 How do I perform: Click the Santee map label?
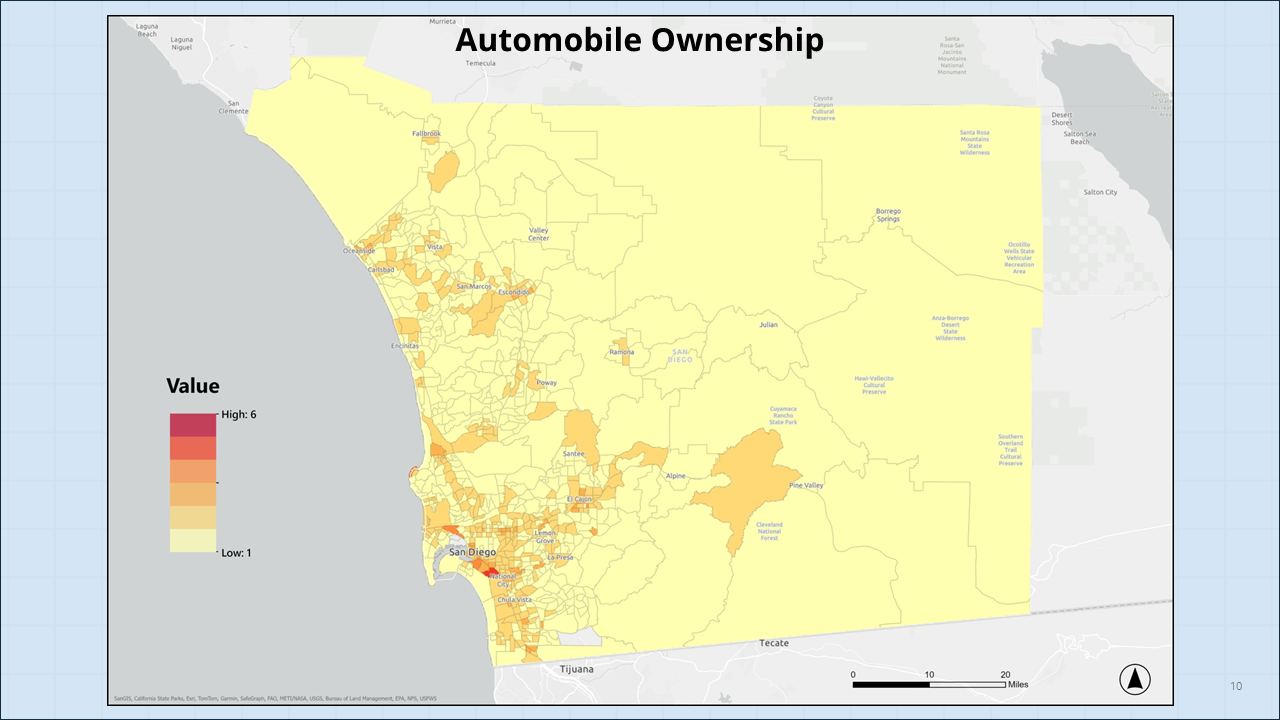[573, 453]
